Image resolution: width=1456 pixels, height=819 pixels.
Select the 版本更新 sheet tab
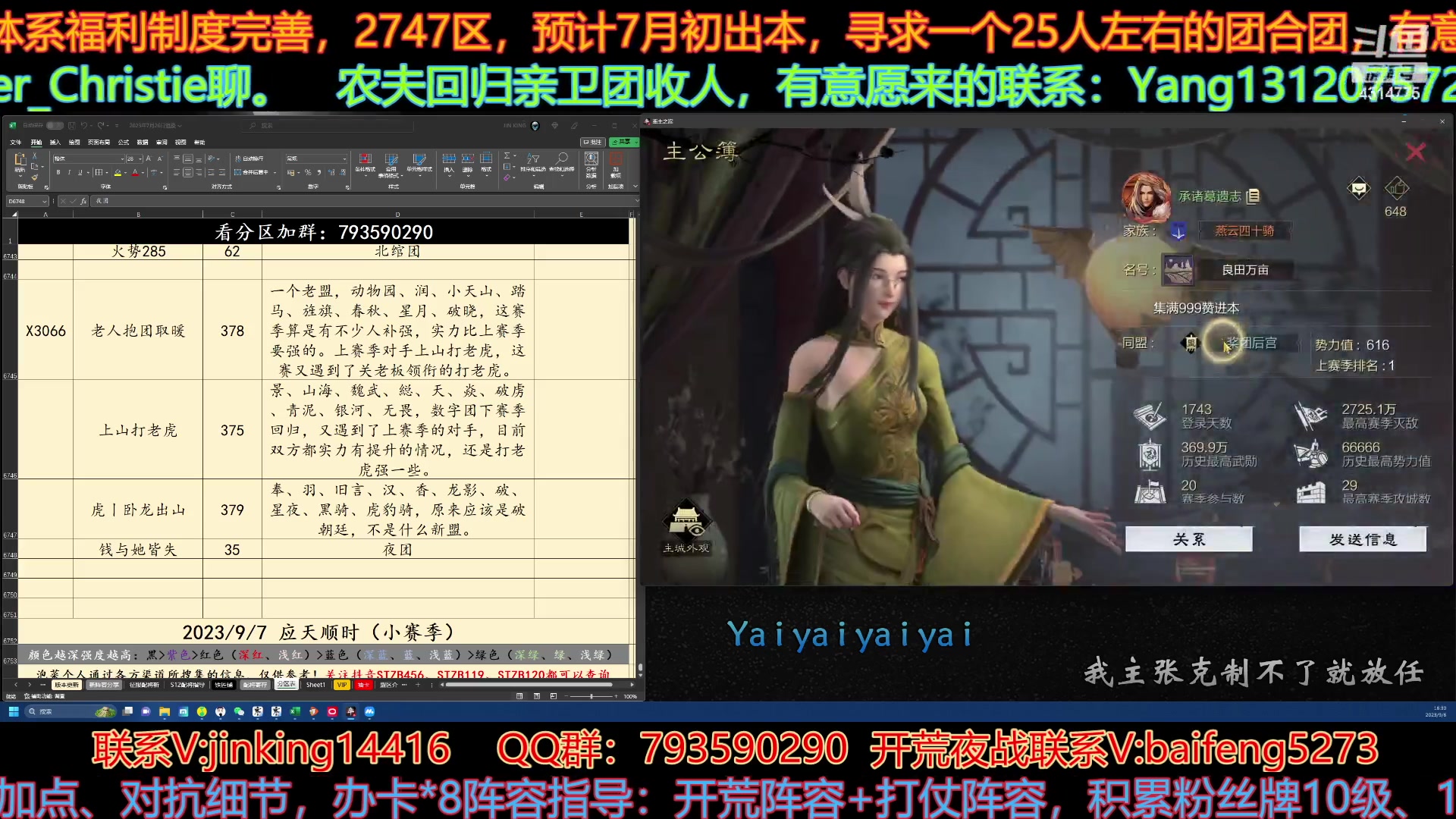coord(67,685)
